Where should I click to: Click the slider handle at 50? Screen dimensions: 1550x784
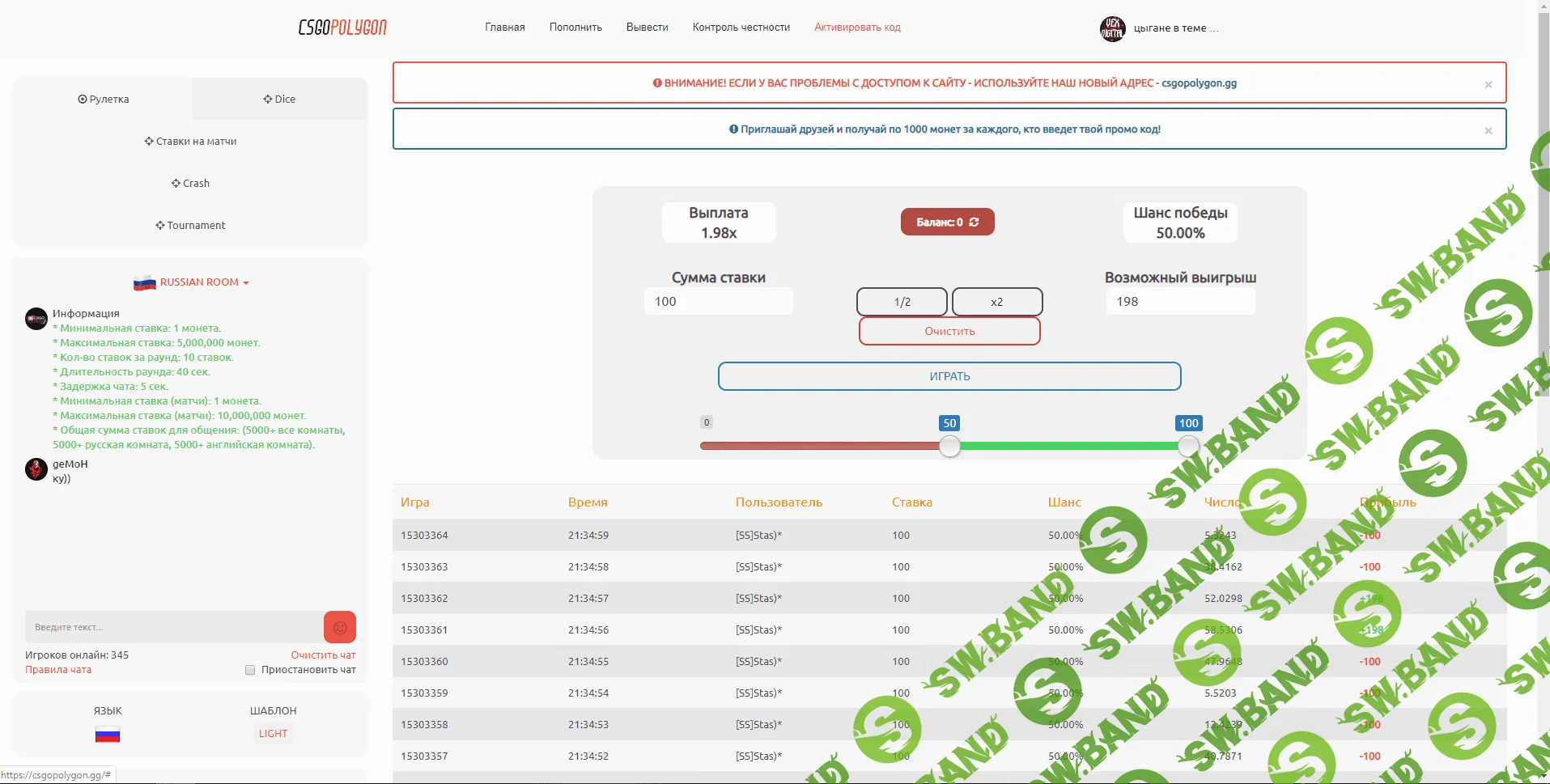coord(949,446)
